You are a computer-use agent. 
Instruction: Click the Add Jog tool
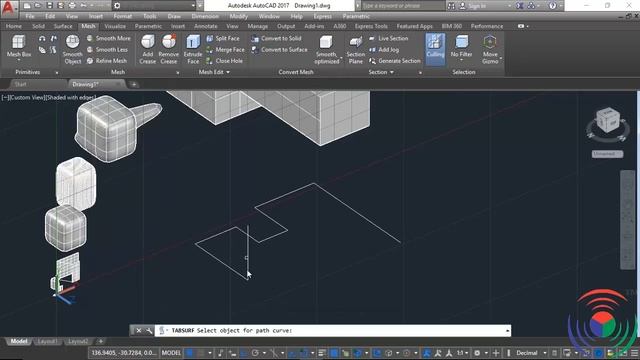[384, 49]
